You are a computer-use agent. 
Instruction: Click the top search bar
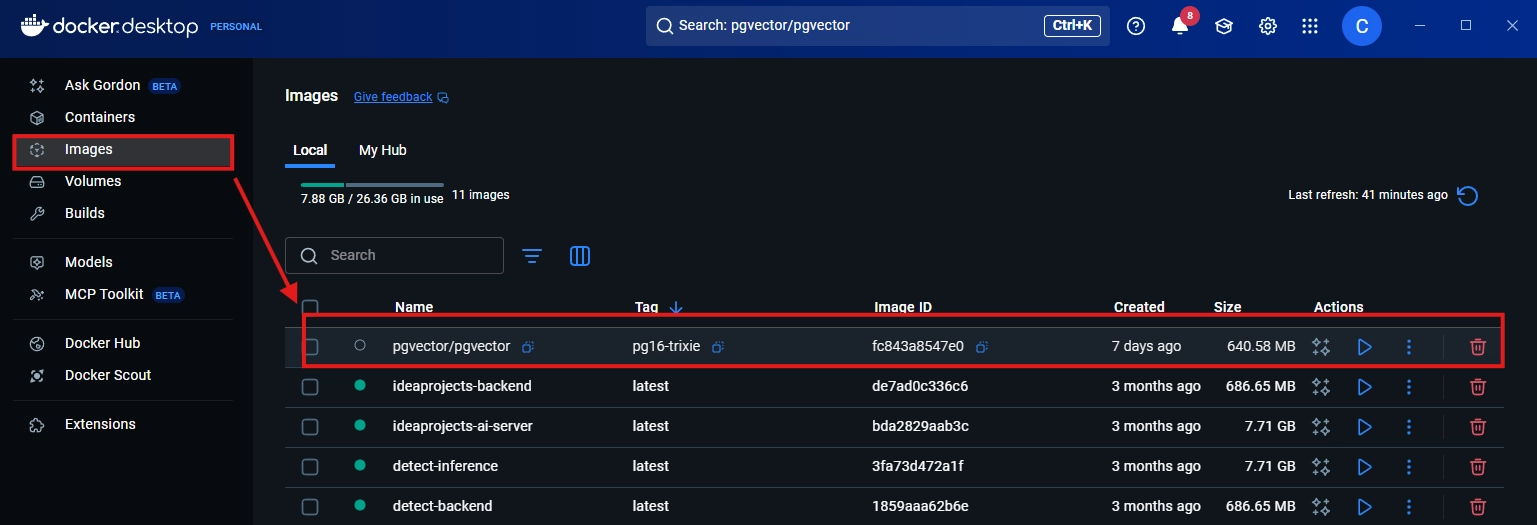(x=877, y=25)
